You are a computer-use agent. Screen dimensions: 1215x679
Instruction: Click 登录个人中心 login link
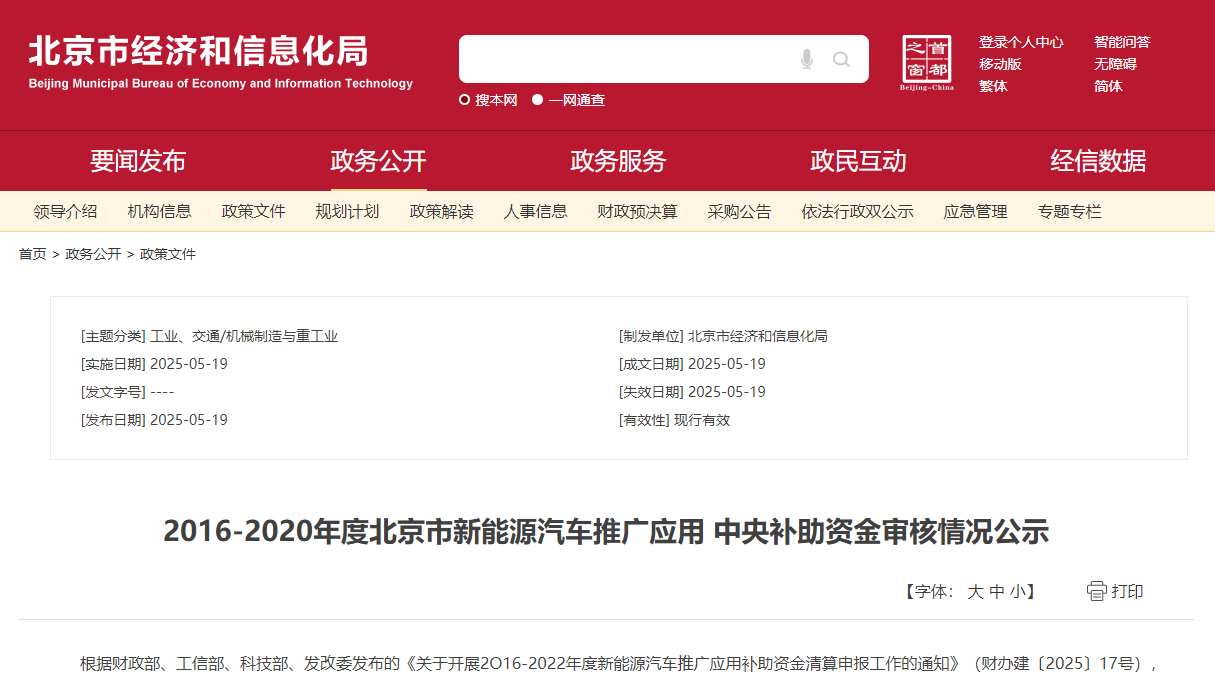pyautogui.click(x=1021, y=42)
